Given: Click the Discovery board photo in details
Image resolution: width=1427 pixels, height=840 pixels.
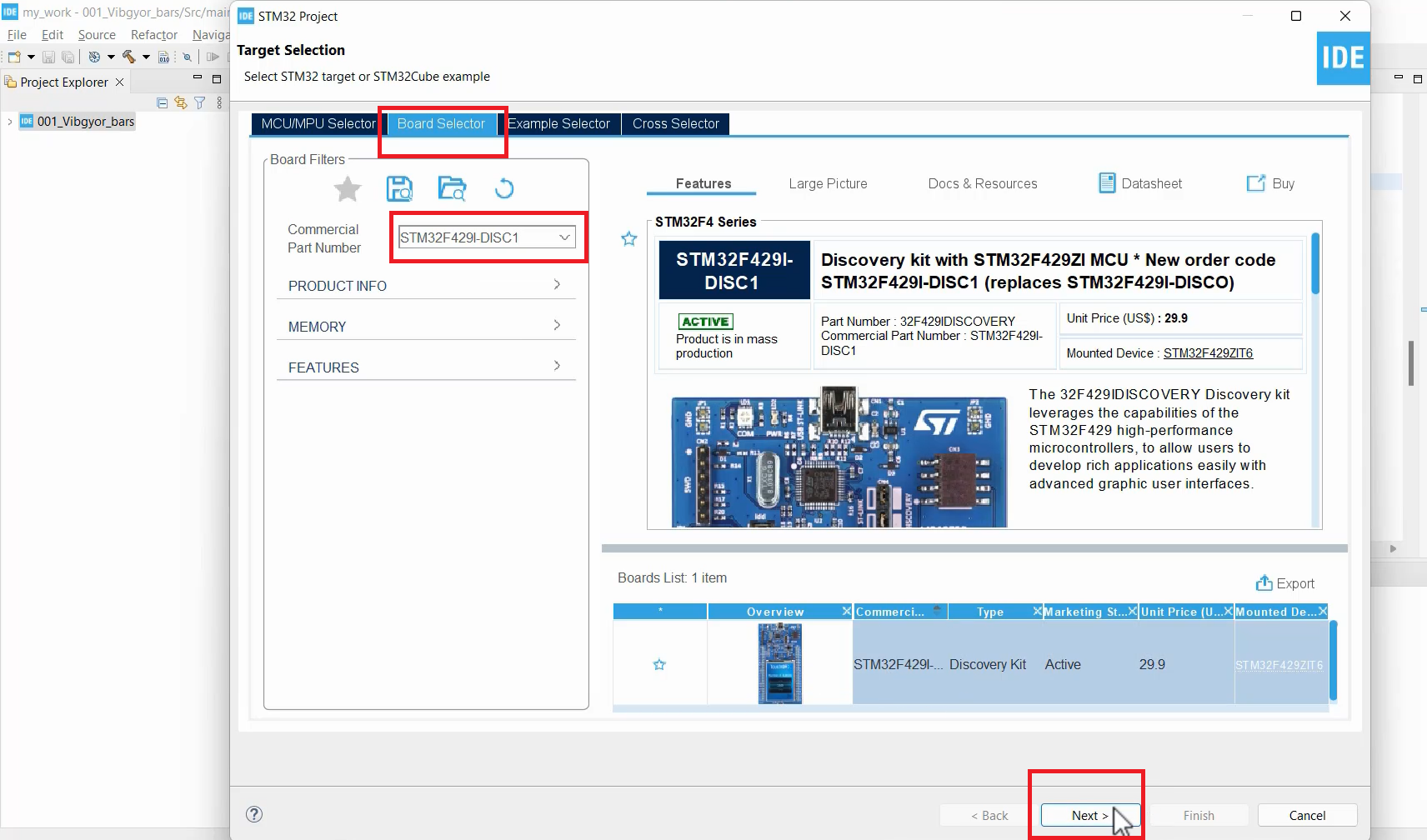Looking at the screenshot, I should point(839,457).
